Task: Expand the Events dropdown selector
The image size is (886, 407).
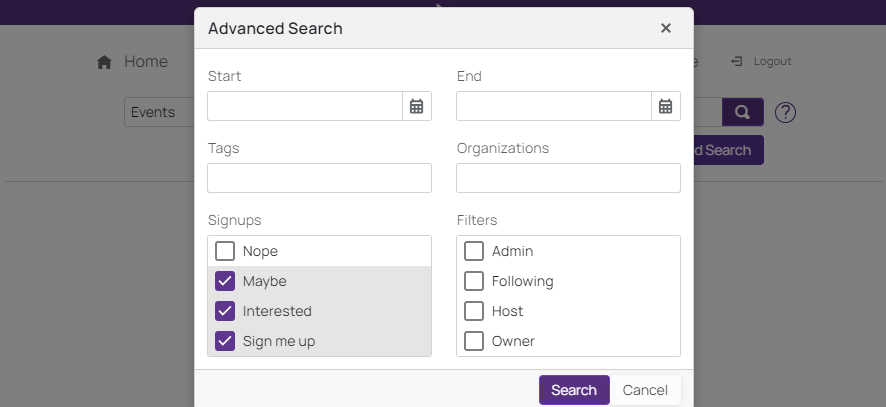Action: [158, 112]
